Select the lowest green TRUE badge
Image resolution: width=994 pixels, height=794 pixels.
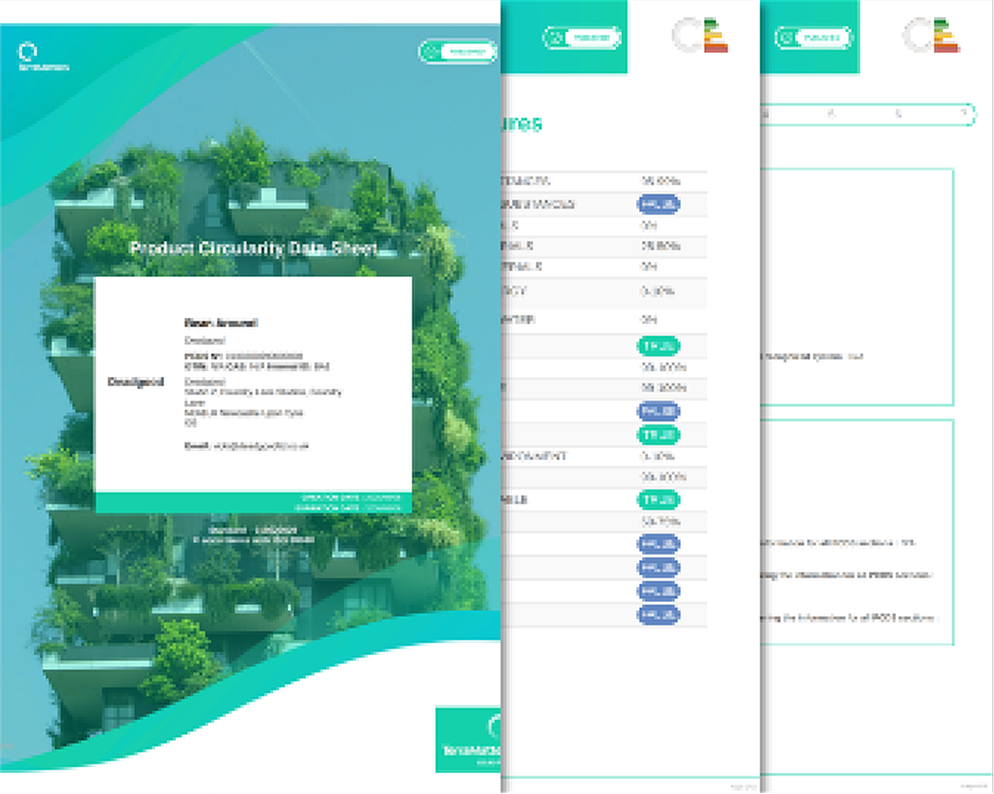[x=658, y=499]
